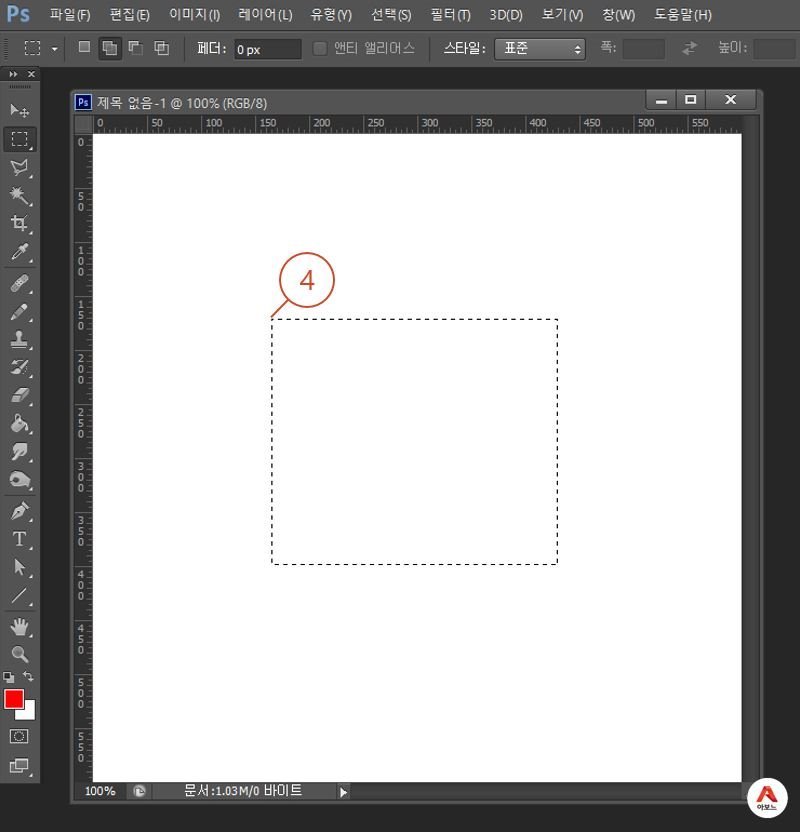Click swap width and height icon

point(689,48)
